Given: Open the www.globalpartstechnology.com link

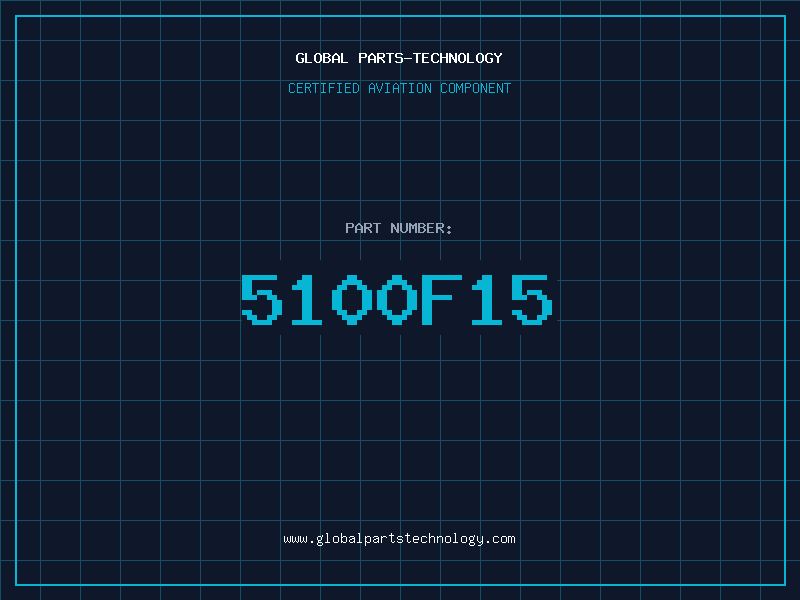Looking at the screenshot, I should 399,539.
